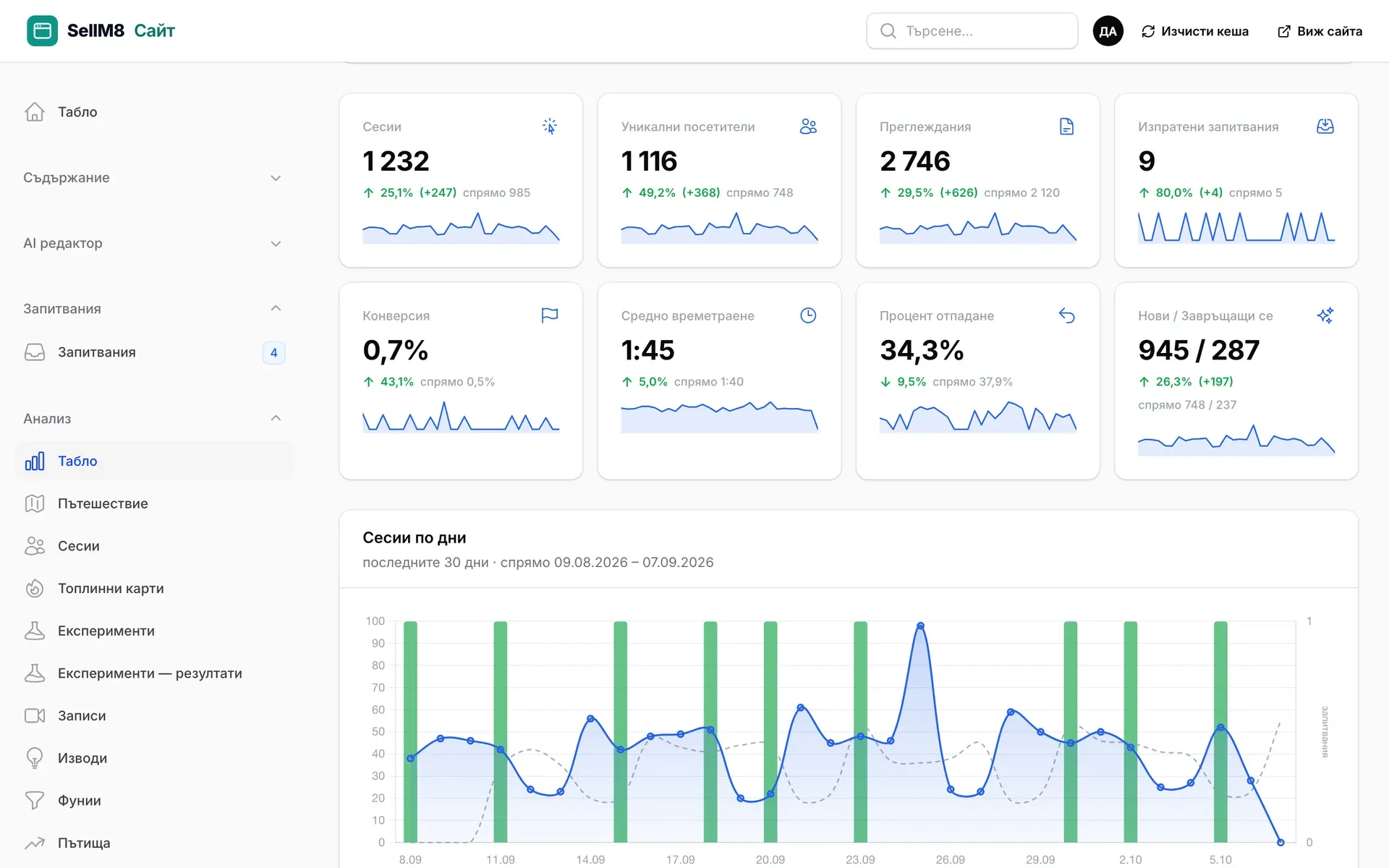Open Експерименти — резултати page

pos(153,673)
